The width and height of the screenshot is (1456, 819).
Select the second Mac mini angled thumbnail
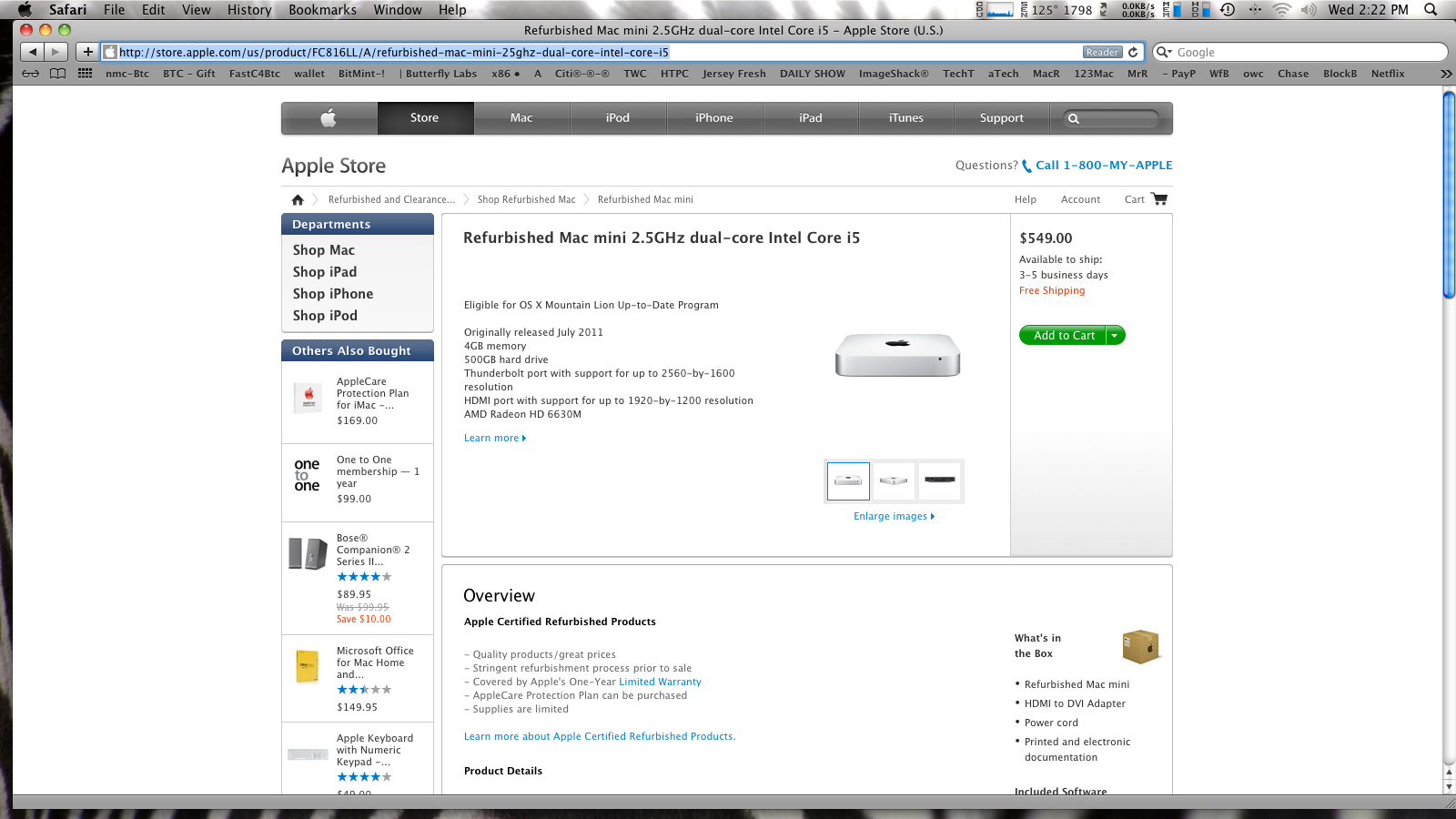[x=894, y=481]
